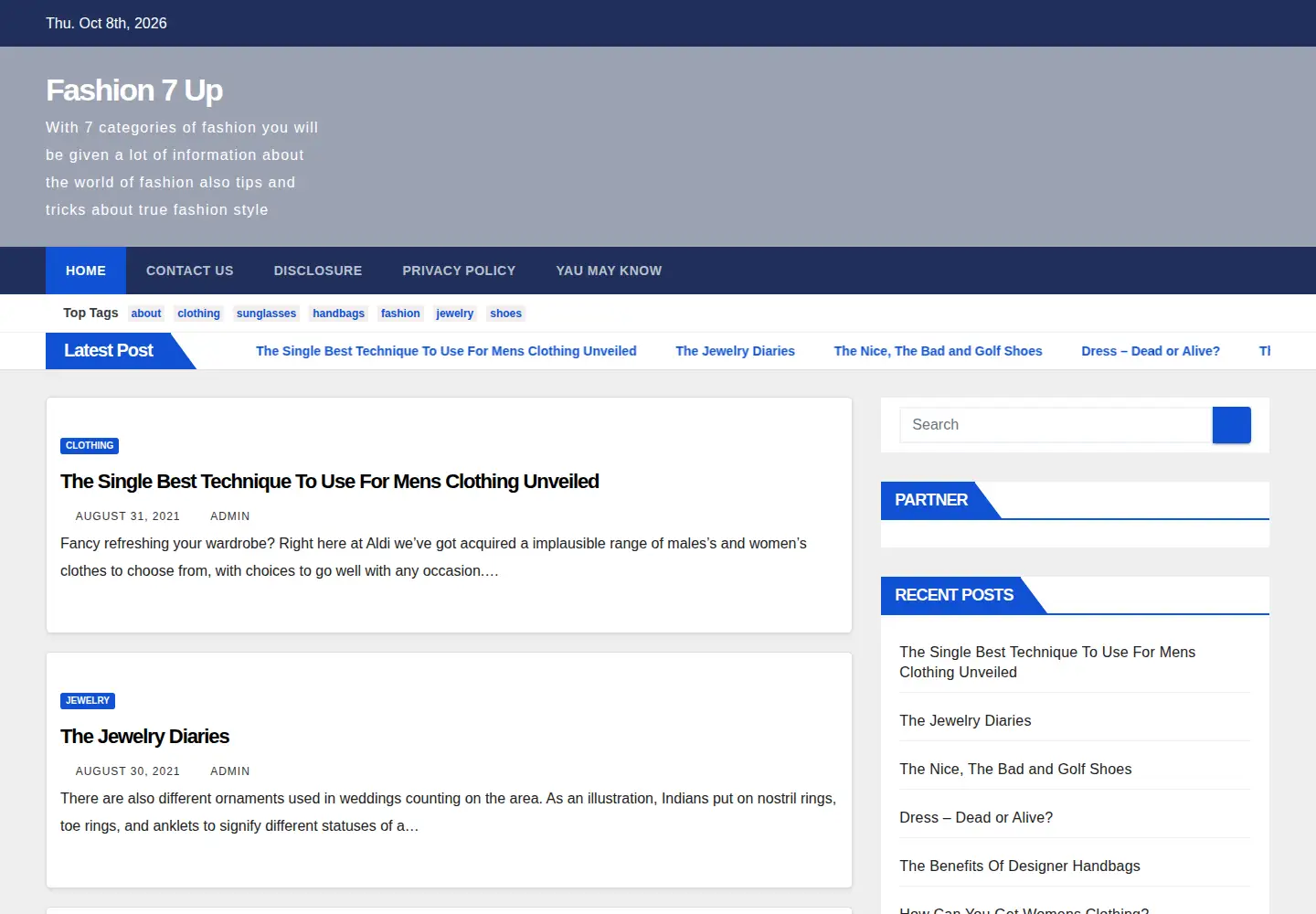Click the 'PARTNER' widget heading

(x=931, y=500)
